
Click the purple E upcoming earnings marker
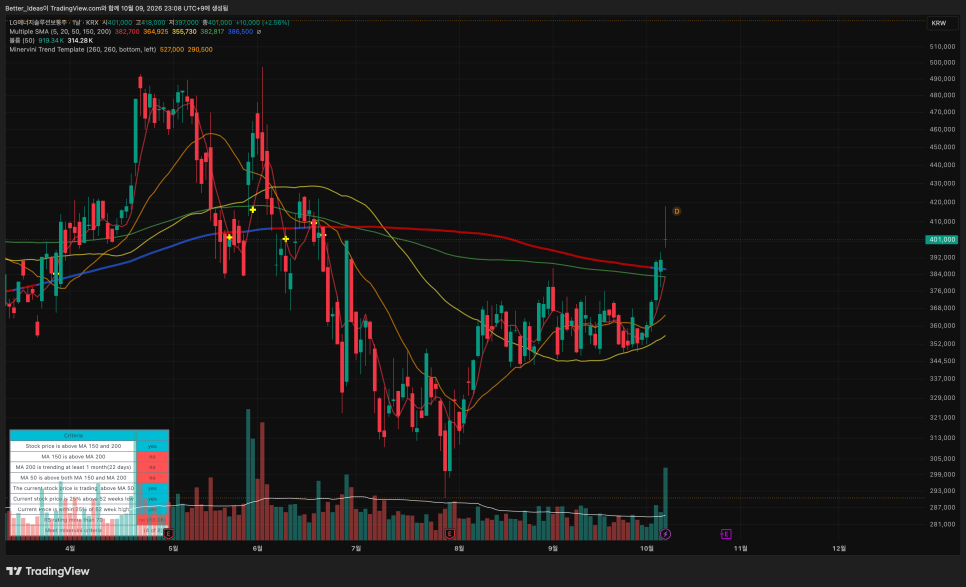pyautogui.click(x=726, y=534)
